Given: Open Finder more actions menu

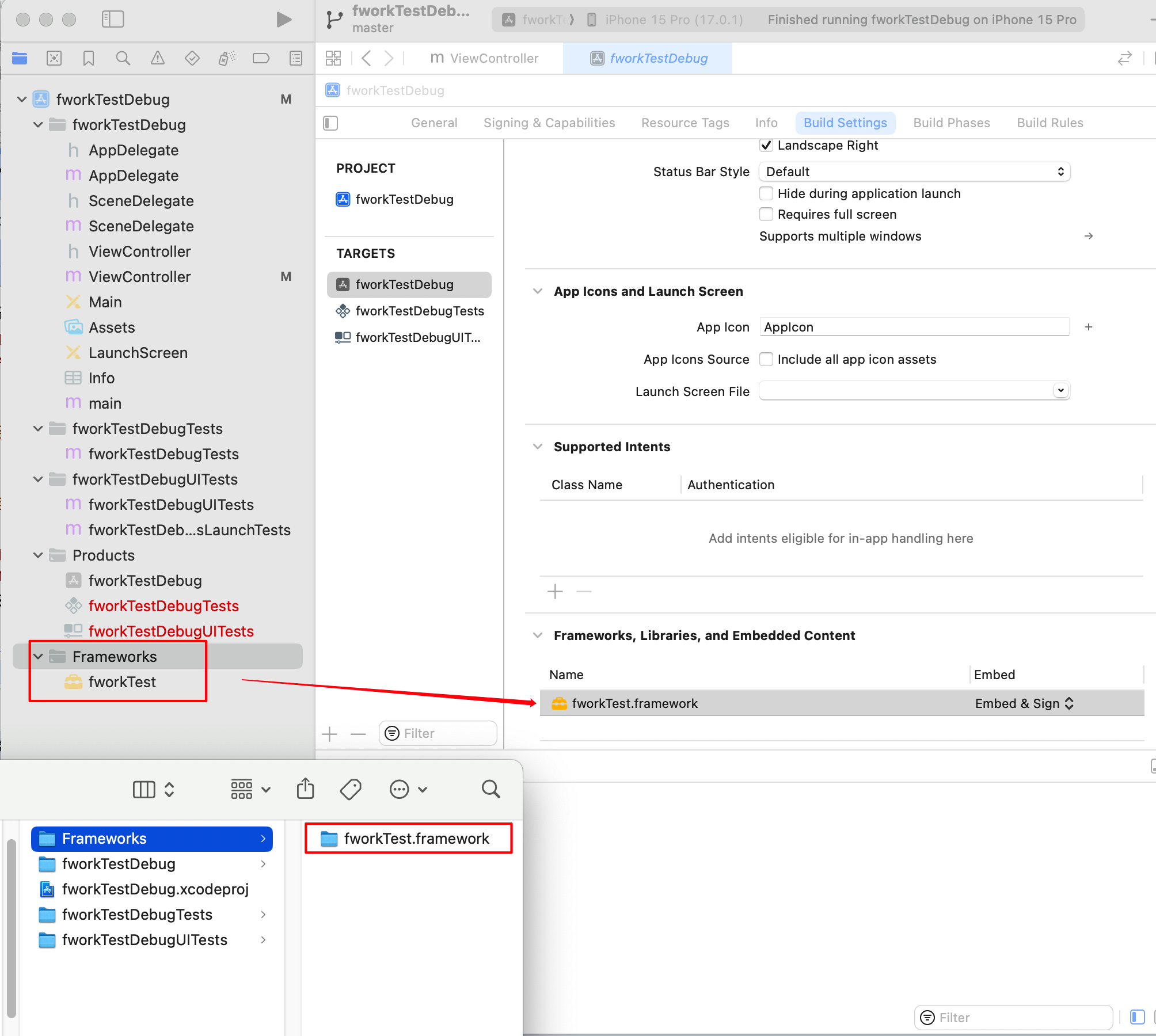Looking at the screenshot, I should [408, 789].
